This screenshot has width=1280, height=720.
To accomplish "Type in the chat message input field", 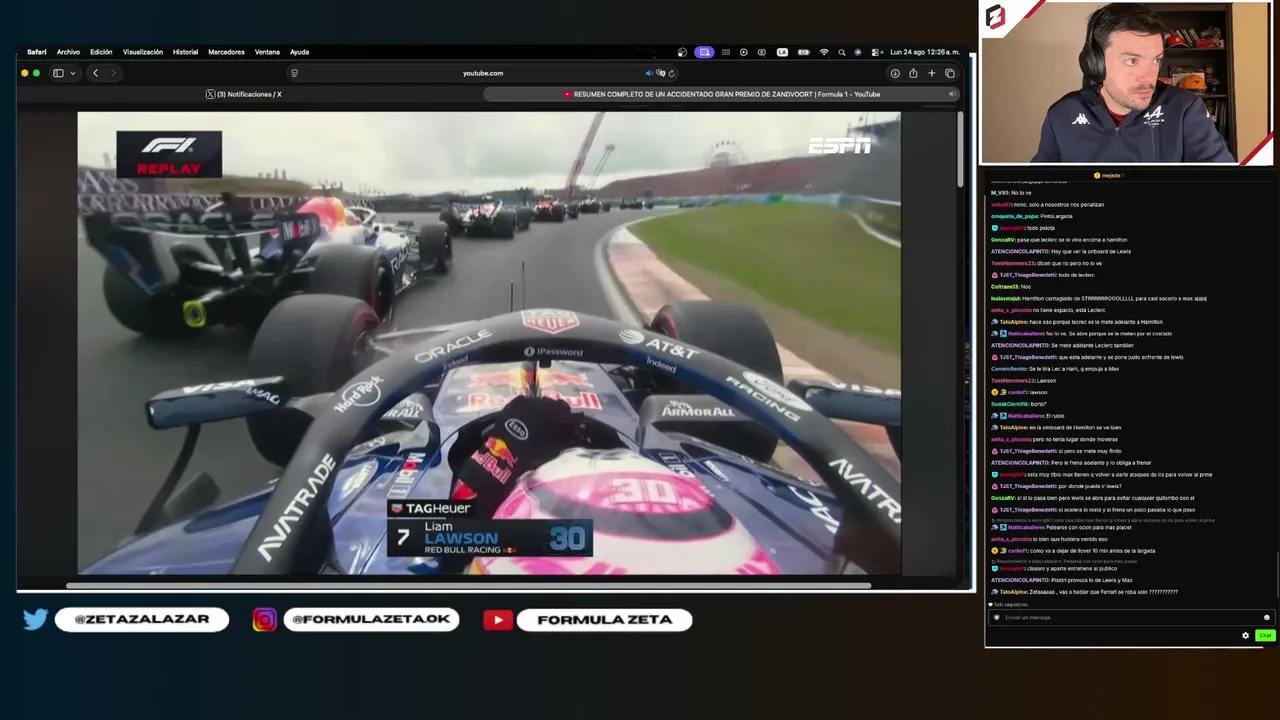I will point(1128,617).
